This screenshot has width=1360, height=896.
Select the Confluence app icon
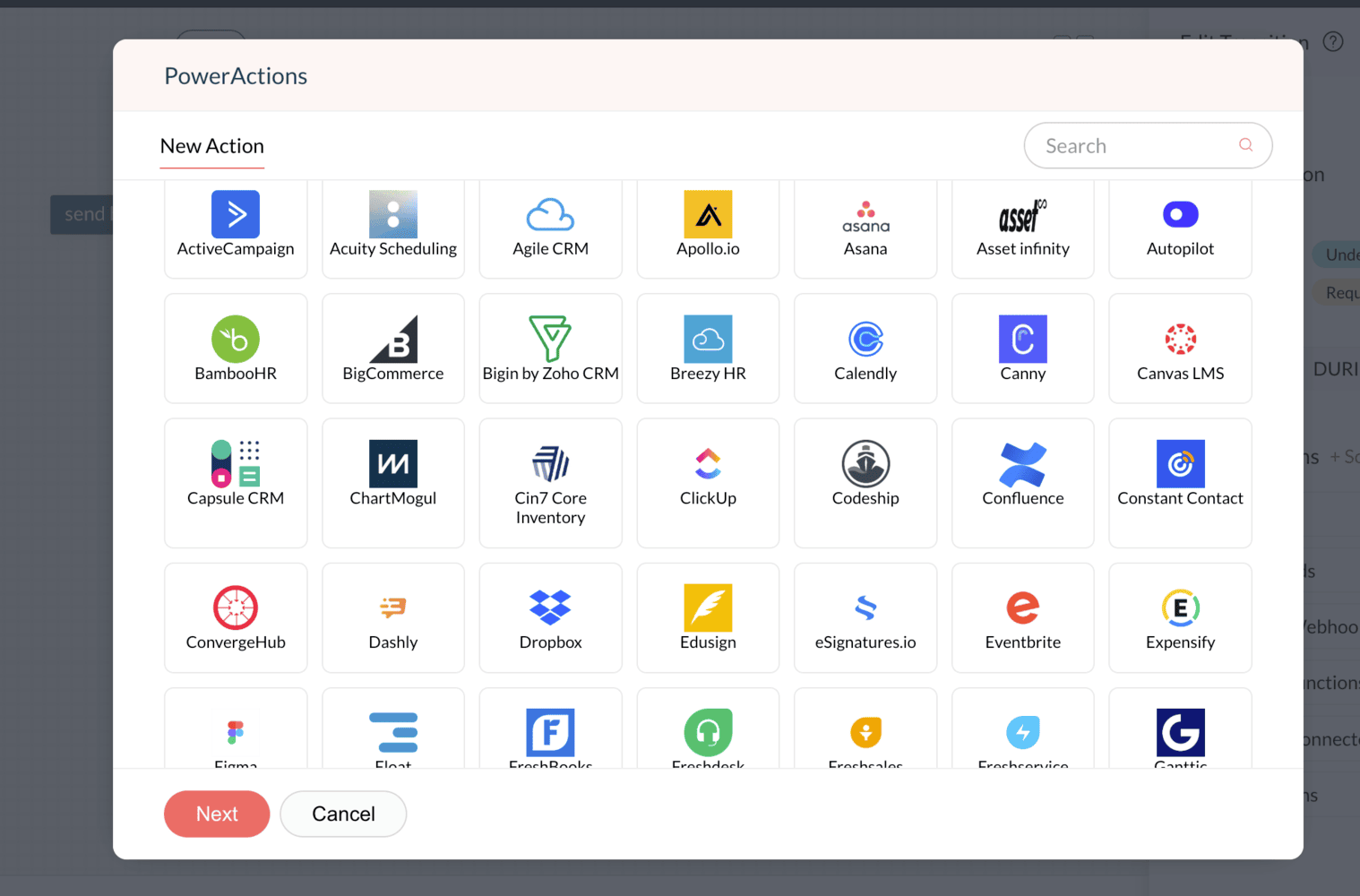pos(1023,463)
